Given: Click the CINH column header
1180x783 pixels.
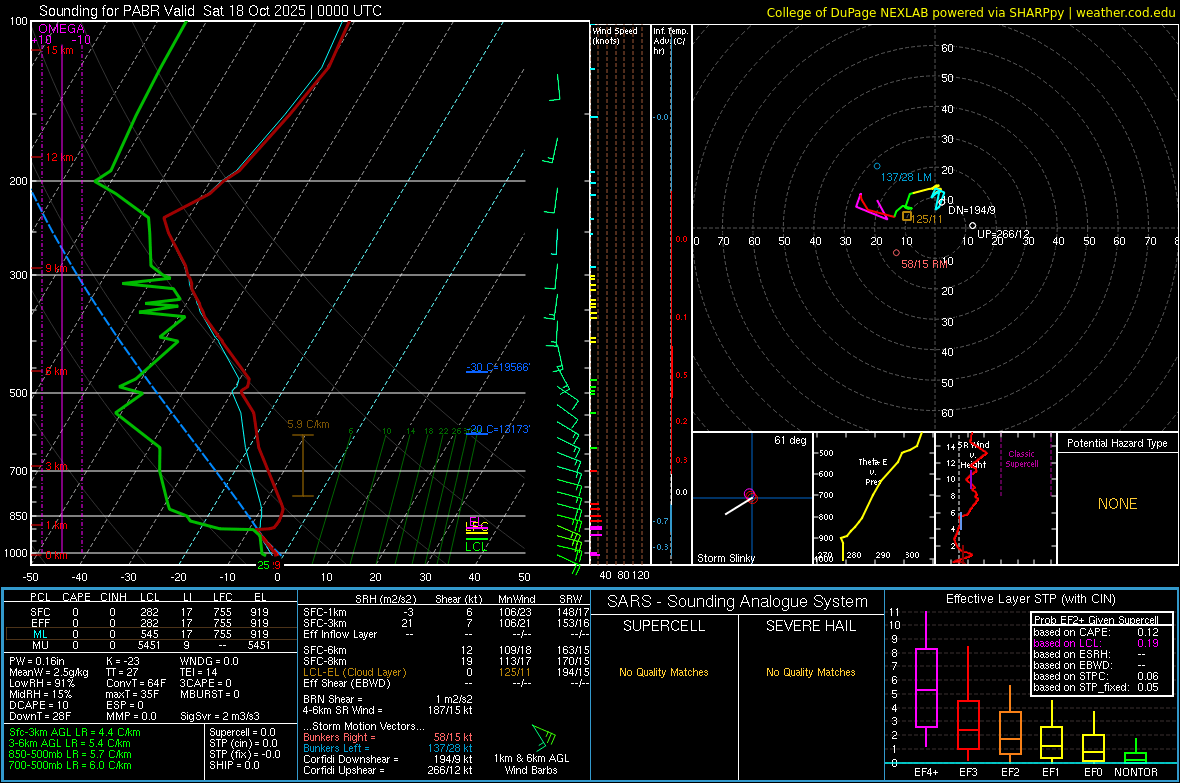Looking at the screenshot, I should 114,597.
